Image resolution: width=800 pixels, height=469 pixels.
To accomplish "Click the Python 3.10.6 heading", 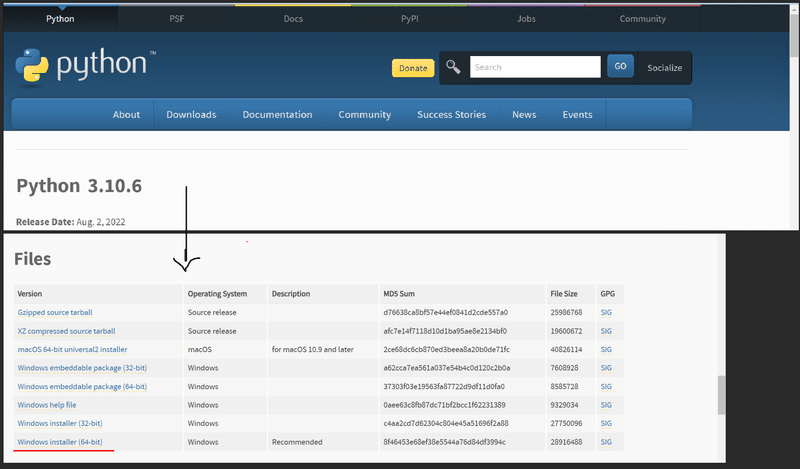I will [79, 186].
